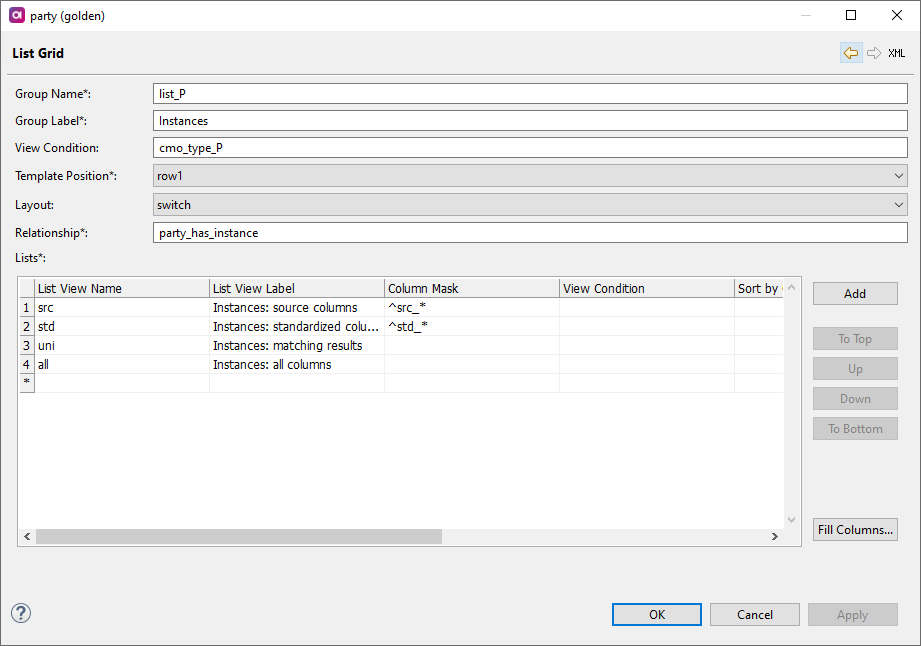This screenshot has width=921, height=646.
Task: Click the View Condition text field
Action: pos(530,148)
